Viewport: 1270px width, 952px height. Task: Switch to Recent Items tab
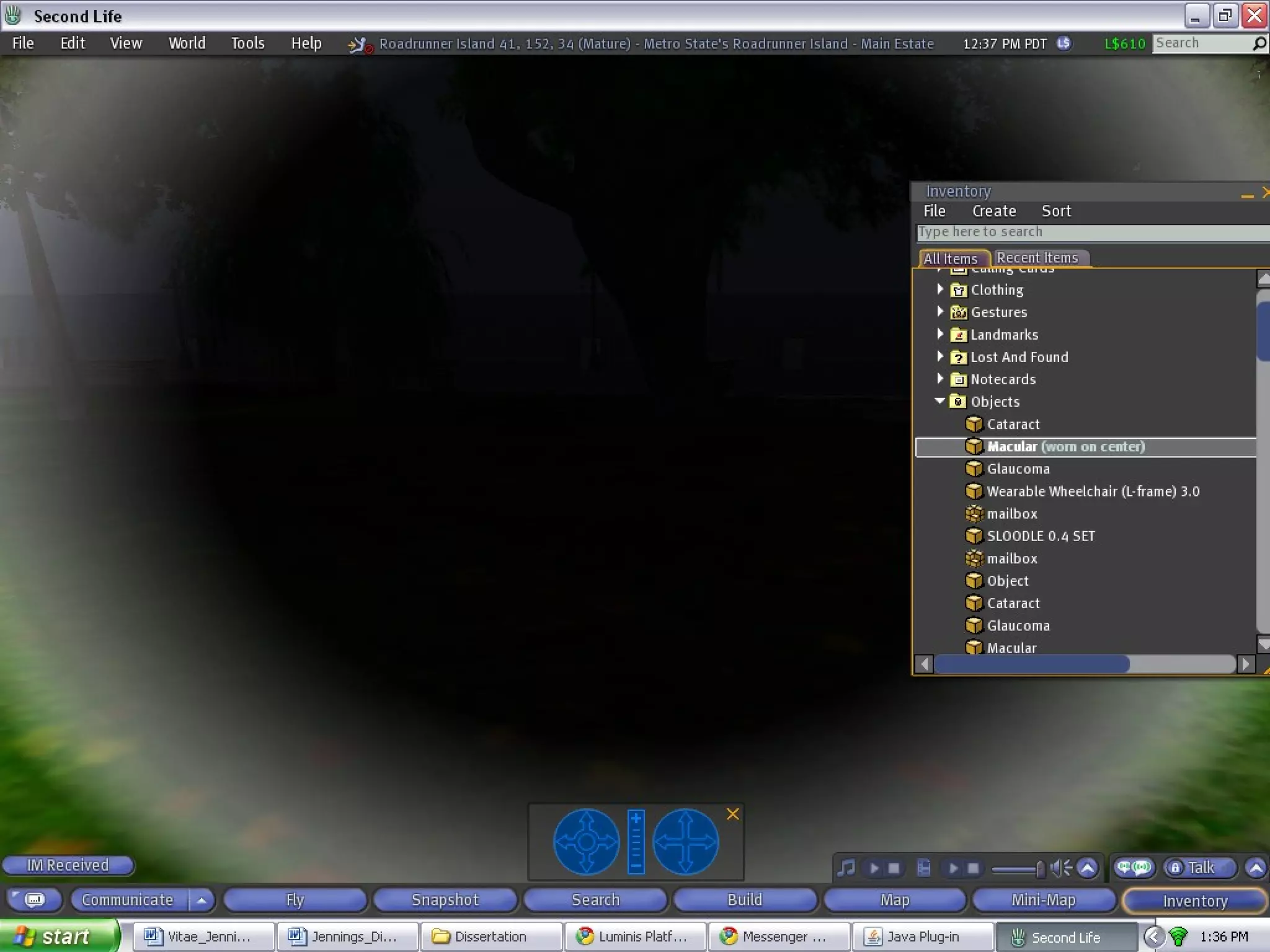click(1037, 258)
